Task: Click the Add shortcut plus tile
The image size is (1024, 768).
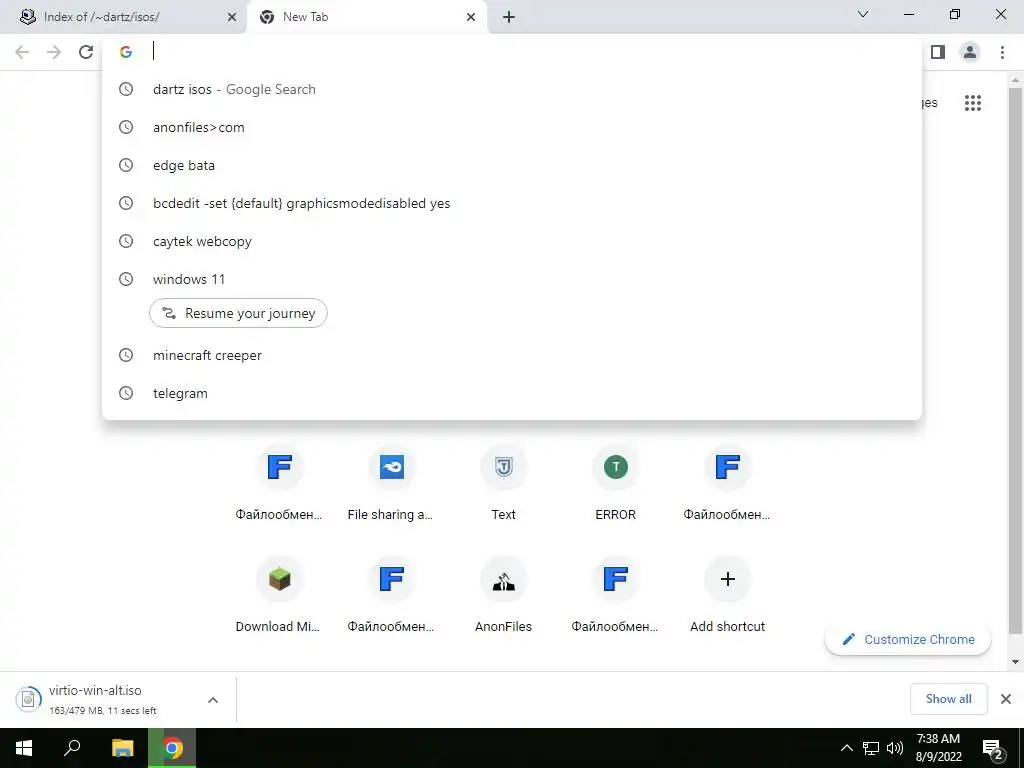Action: 728,596
